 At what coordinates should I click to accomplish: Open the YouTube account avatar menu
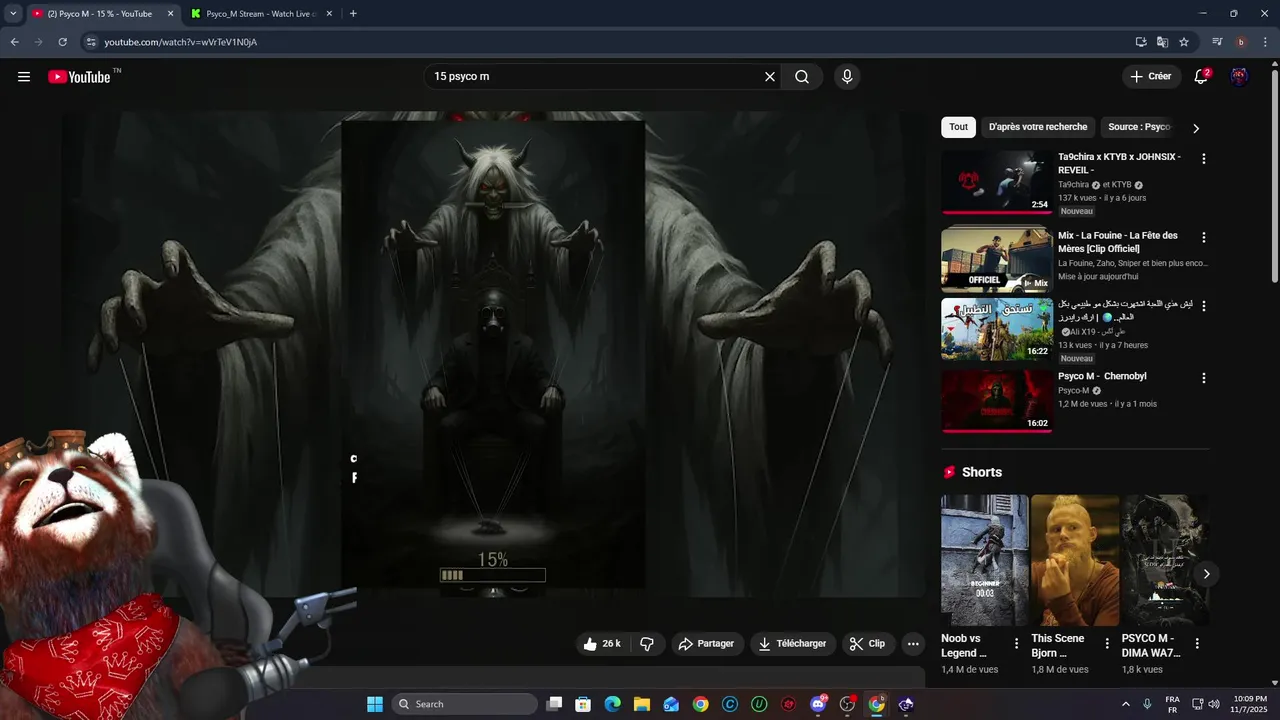1239,77
